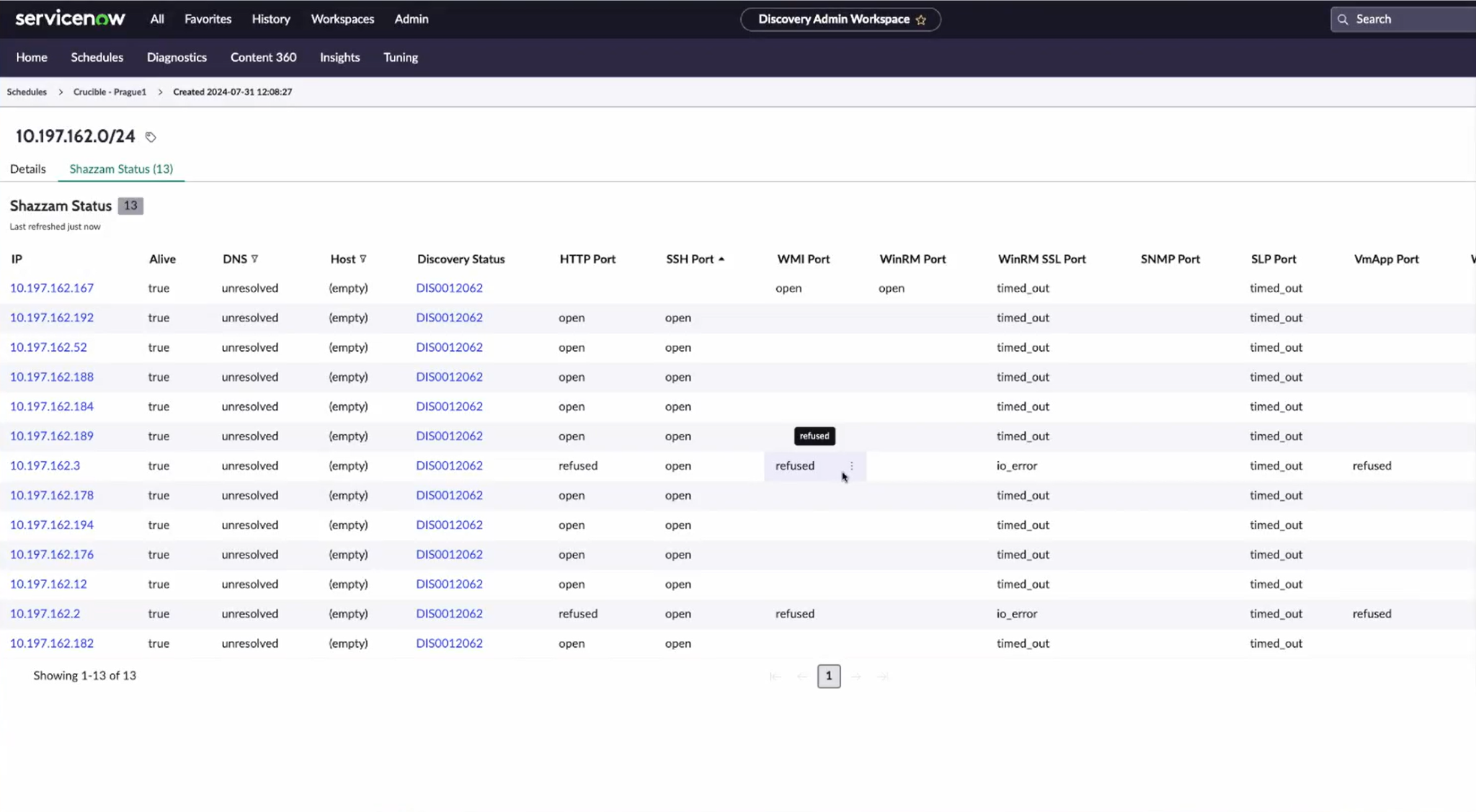Open the Tuning section in the navigation

400,57
